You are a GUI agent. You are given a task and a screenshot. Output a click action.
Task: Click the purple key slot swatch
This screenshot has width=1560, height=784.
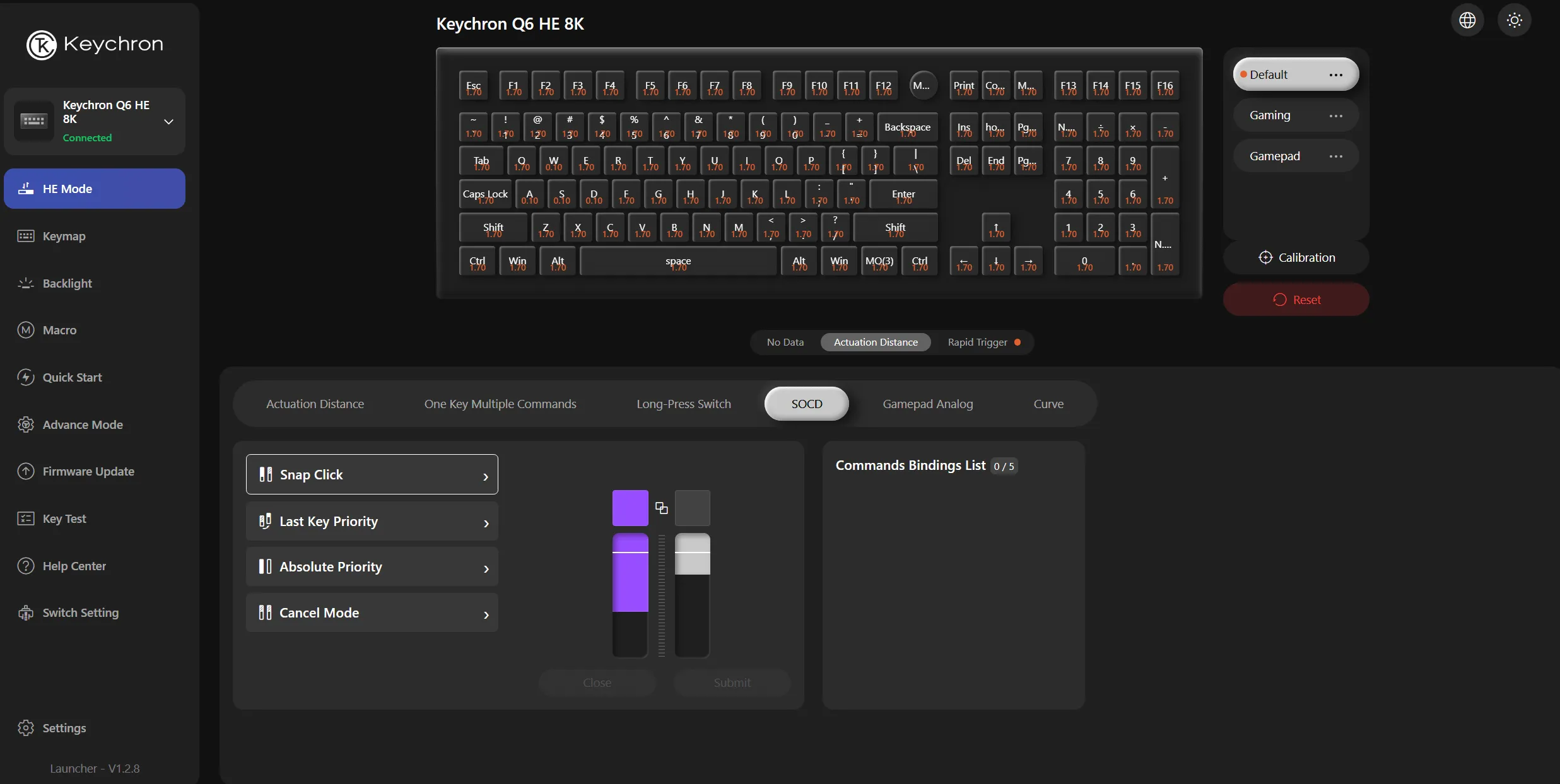click(x=630, y=508)
